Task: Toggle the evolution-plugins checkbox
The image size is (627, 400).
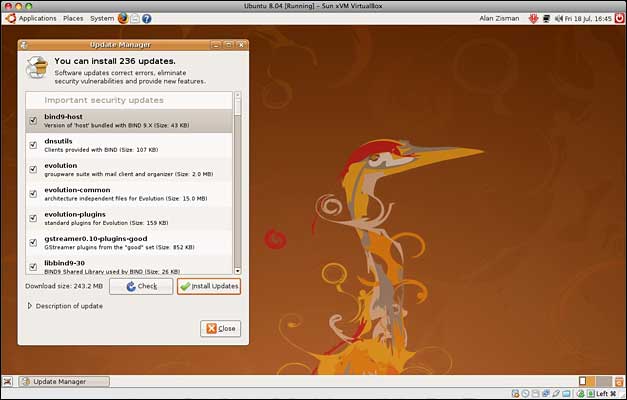Action: pyautogui.click(x=34, y=217)
